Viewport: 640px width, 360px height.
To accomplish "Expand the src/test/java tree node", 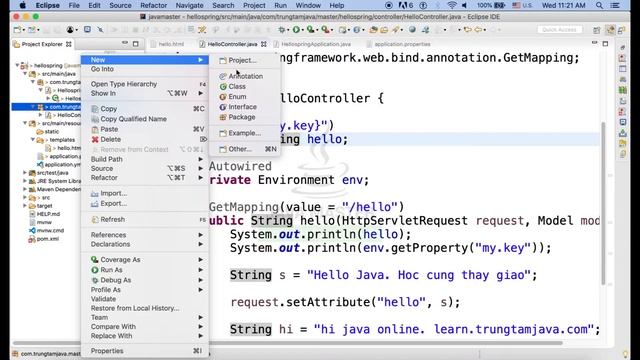I will (x=25, y=173).
